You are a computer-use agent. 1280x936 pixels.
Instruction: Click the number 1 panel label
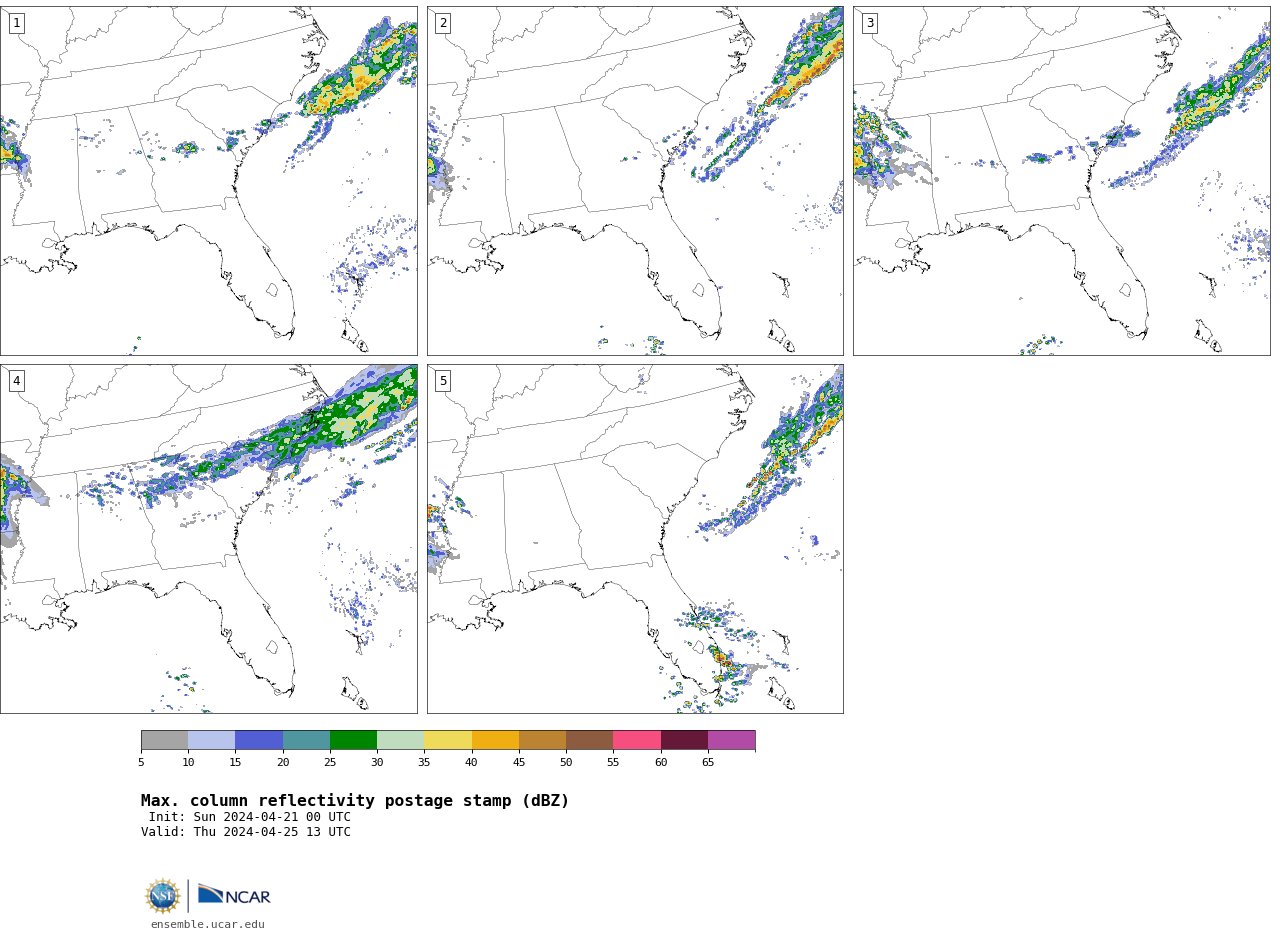tap(16, 23)
